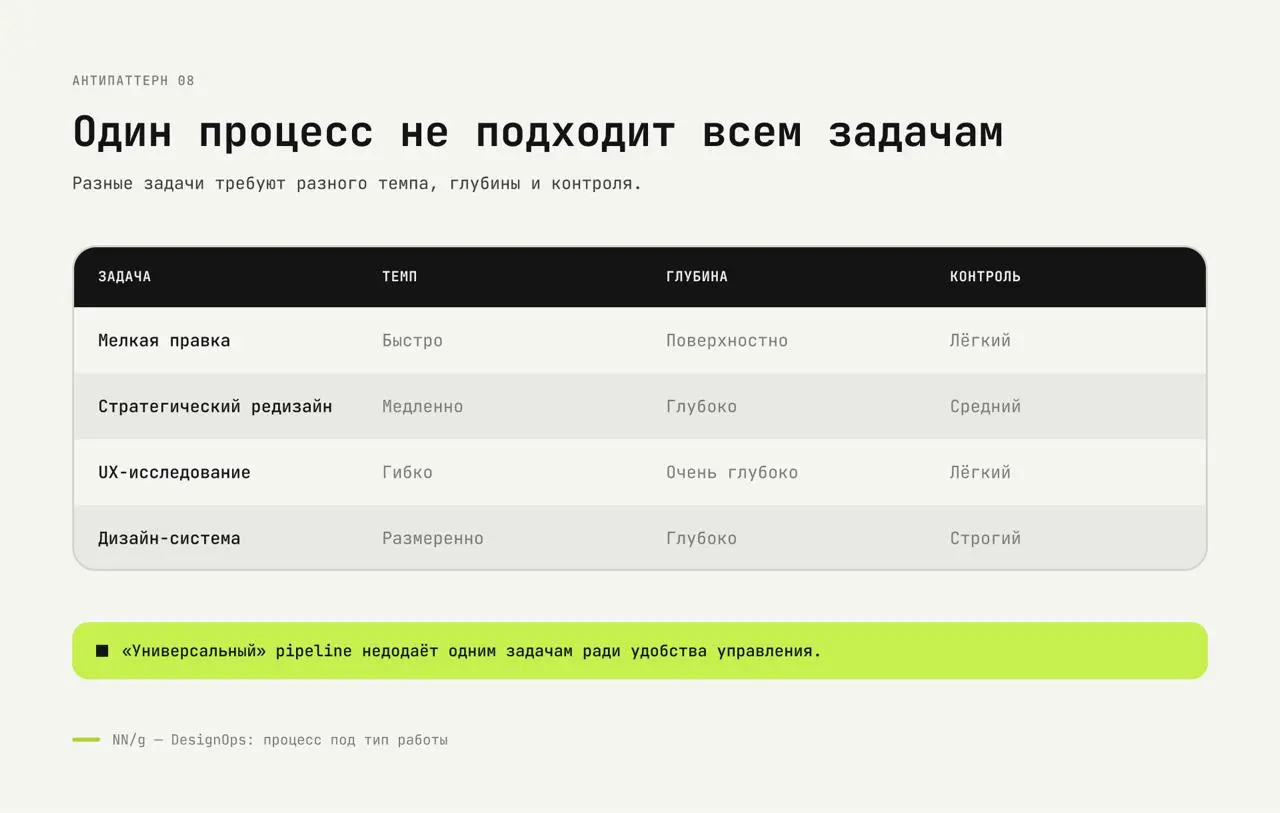Select the «UX-исследование» row title
The image size is (1280, 813).
pyautogui.click(x=174, y=473)
